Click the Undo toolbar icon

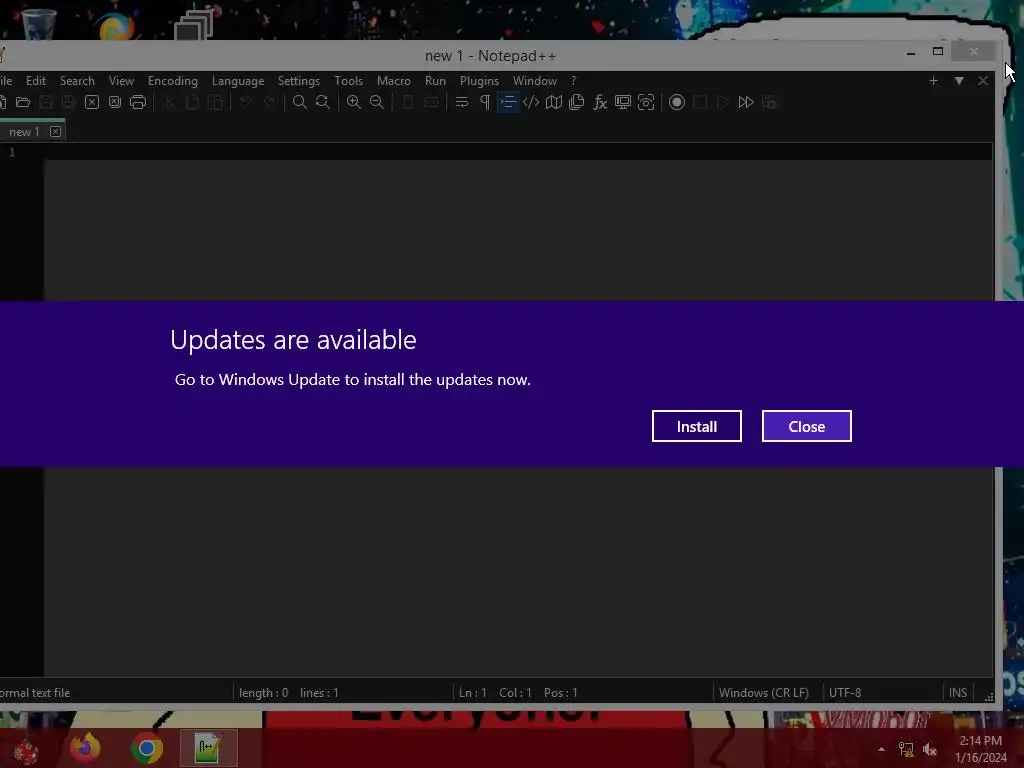tap(246, 102)
